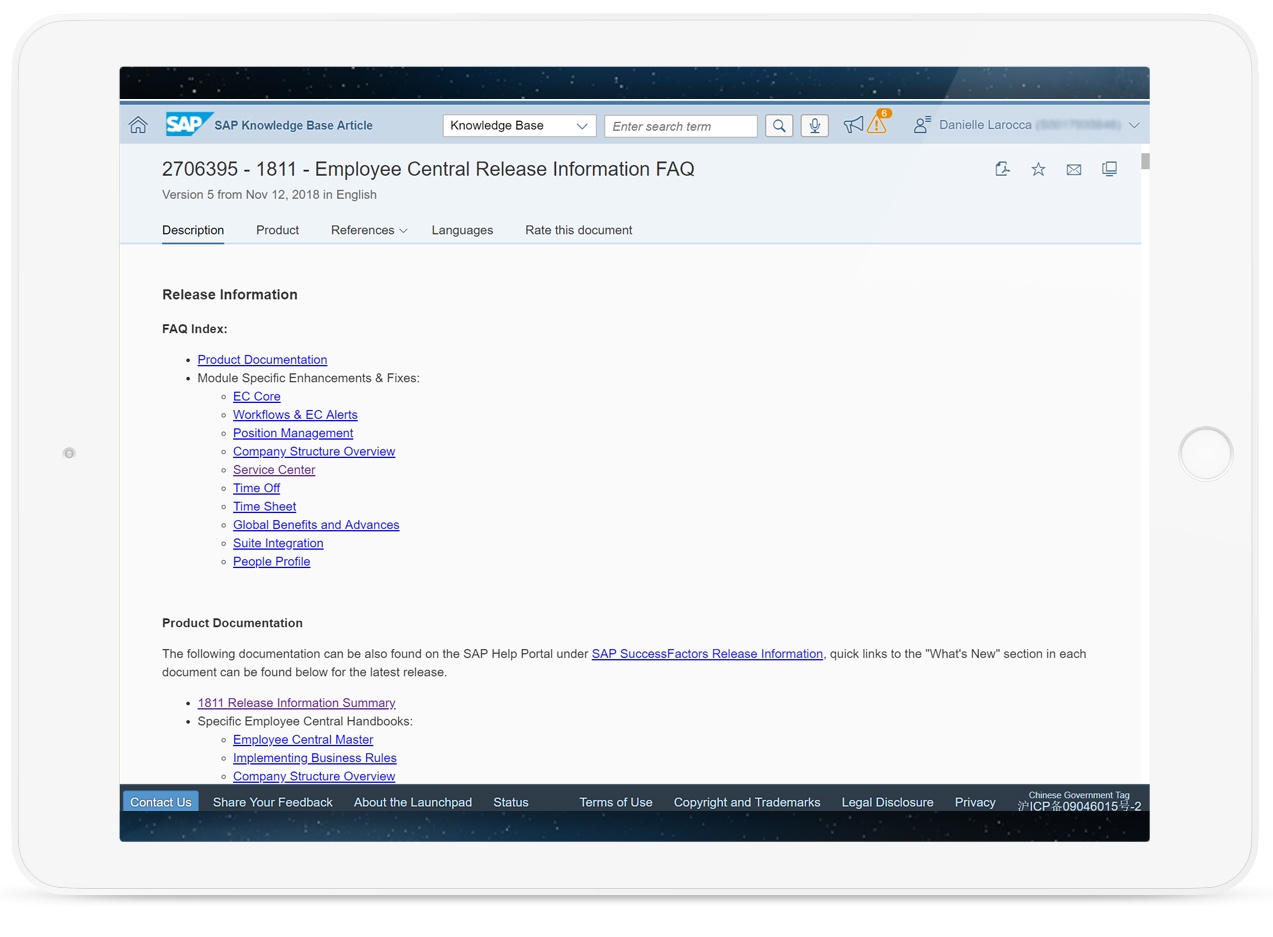Viewport: 1273px width, 937px height.
Task: Open the EC Core link
Action: (x=257, y=396)
